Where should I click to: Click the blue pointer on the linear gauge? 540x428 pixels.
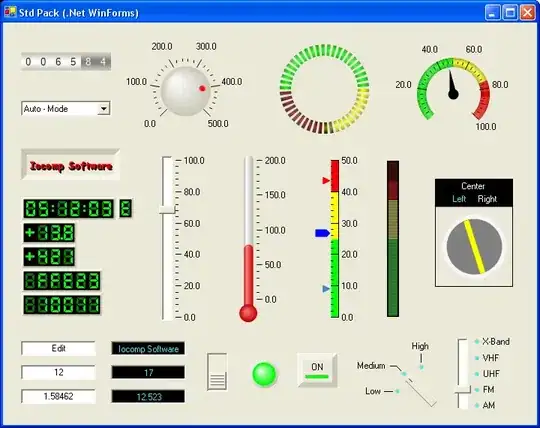322,233
